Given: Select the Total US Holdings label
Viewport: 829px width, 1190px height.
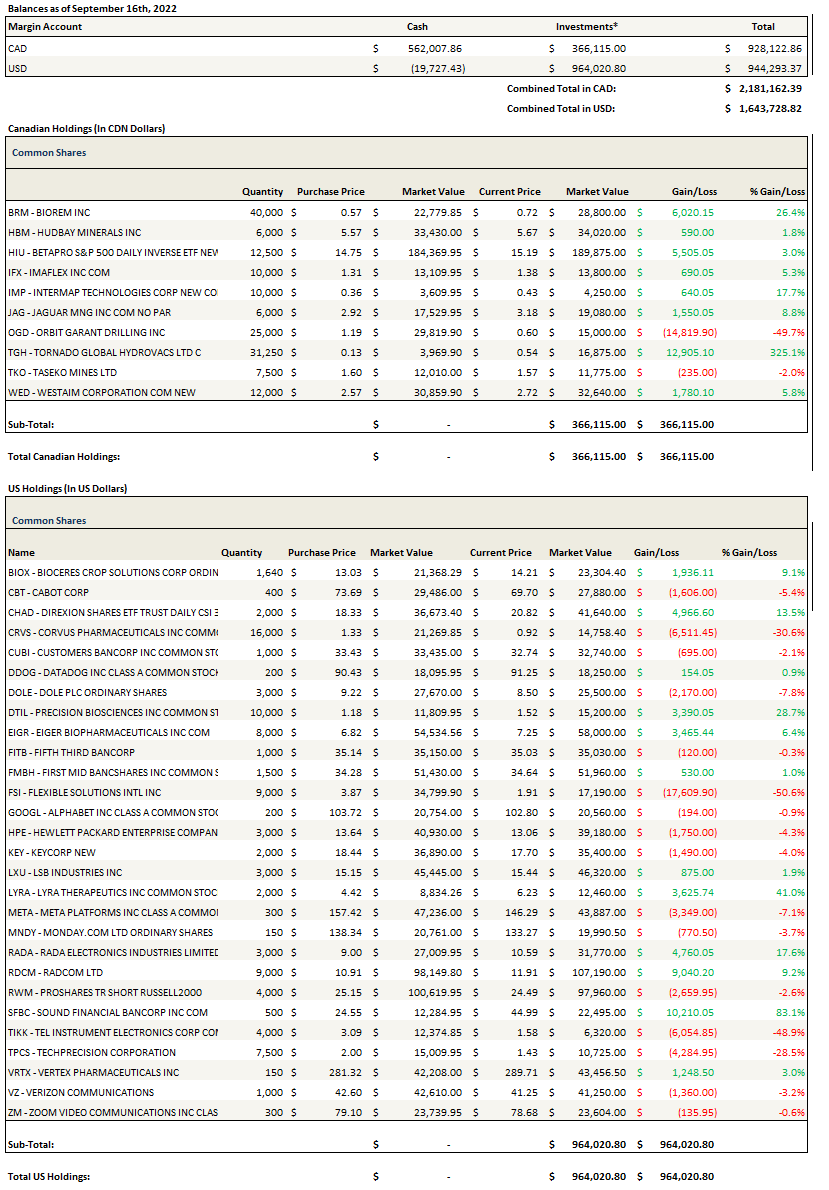Looking at the screenshot, I should point(49,1176).
